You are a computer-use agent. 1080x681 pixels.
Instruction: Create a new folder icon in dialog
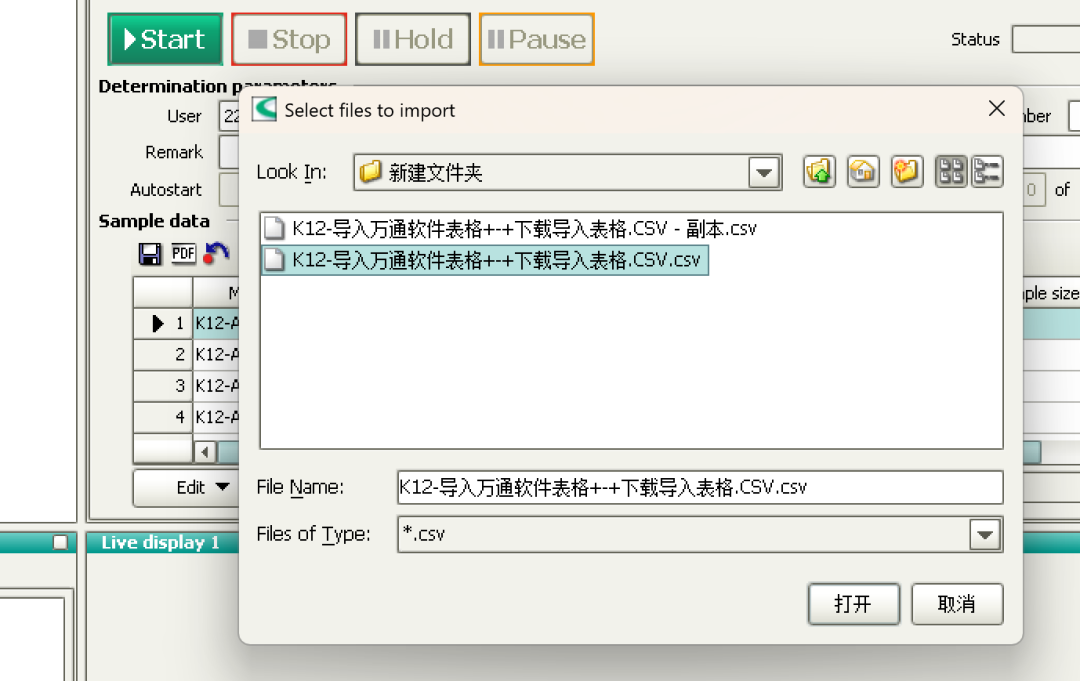[x=906, y=171]
